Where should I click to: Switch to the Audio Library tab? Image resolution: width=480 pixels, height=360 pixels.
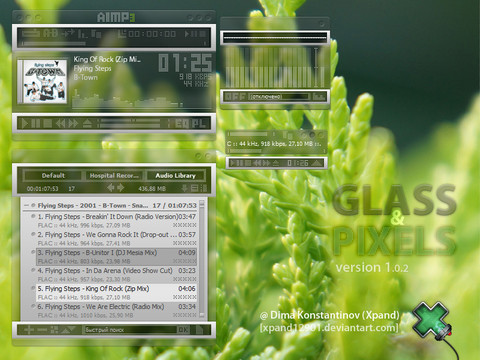[x=175, y=175]
